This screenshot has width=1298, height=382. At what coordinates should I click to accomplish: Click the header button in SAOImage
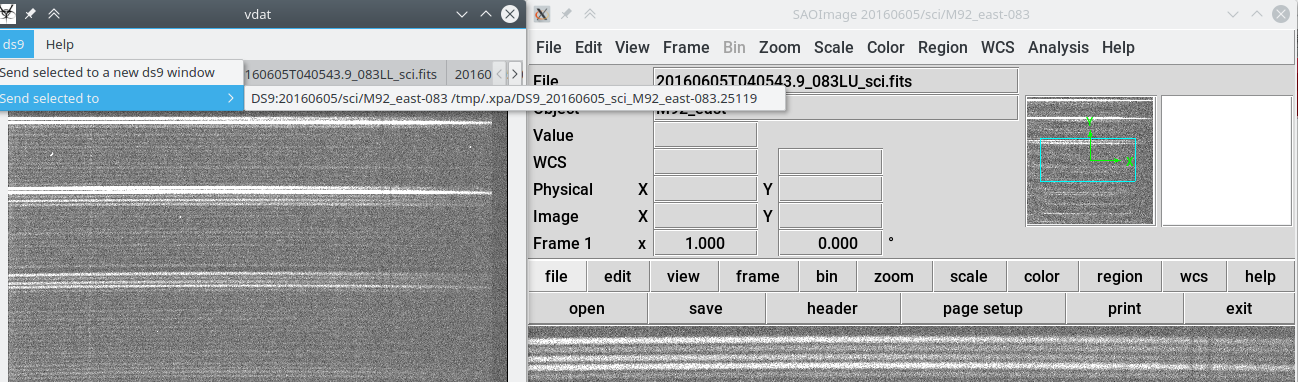click(x=832, y=309)
